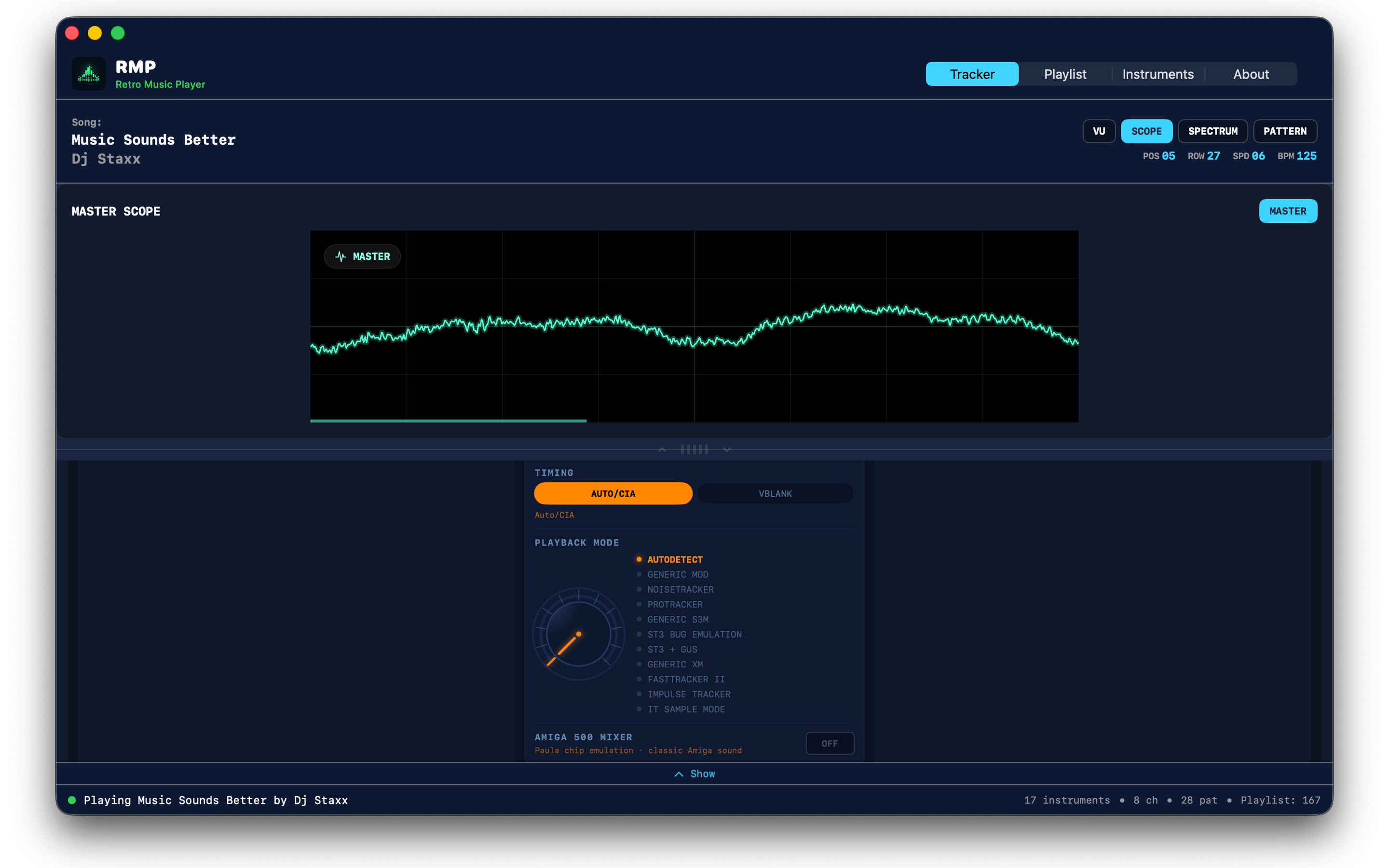
Task: Click the scope playback progress bar
Action: [448, 421]
